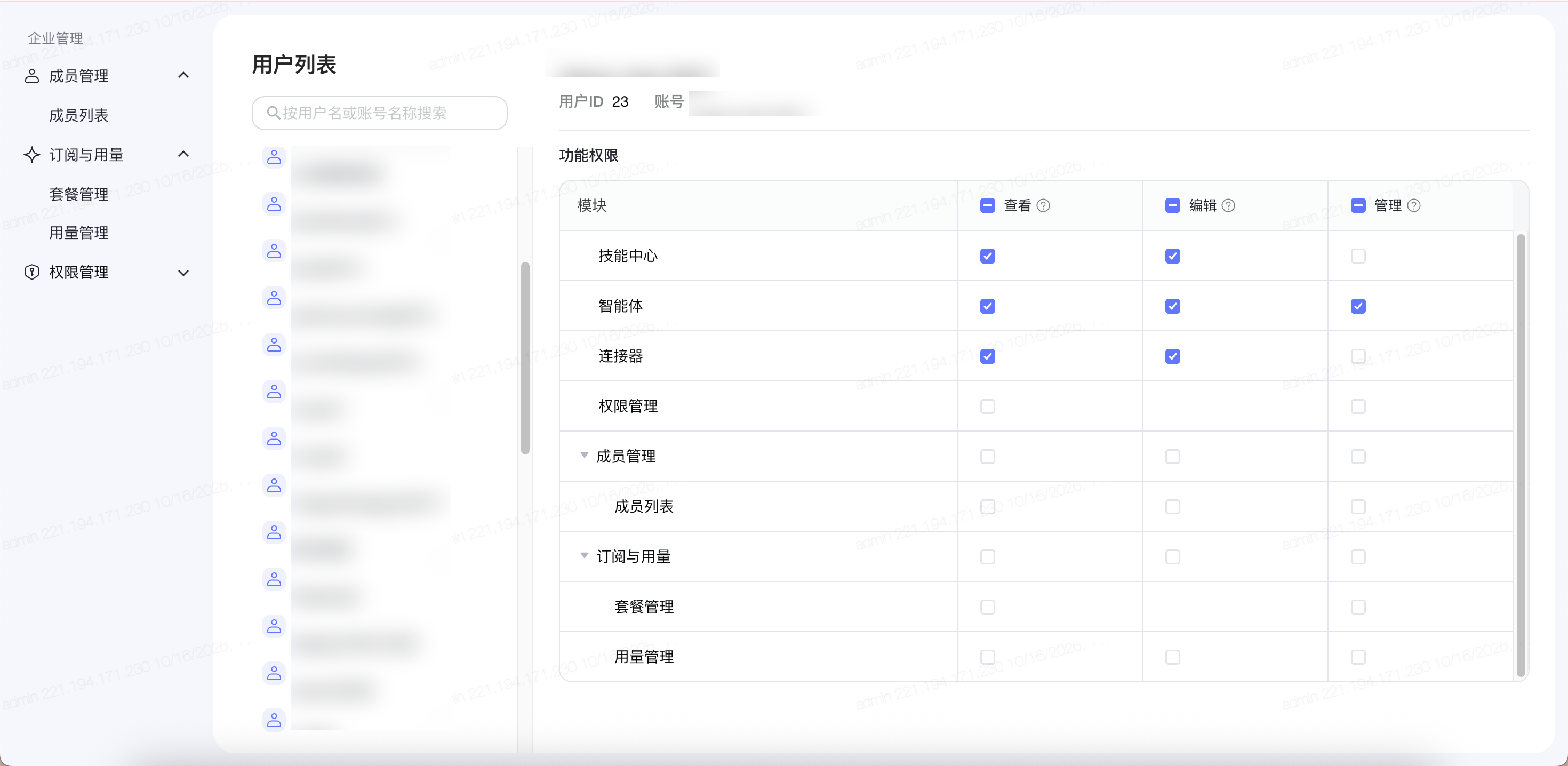Screen dimensions: 1568x766
Task: Toggle the 编辑 header select-all checkbox
Action: click(1172, 205)
